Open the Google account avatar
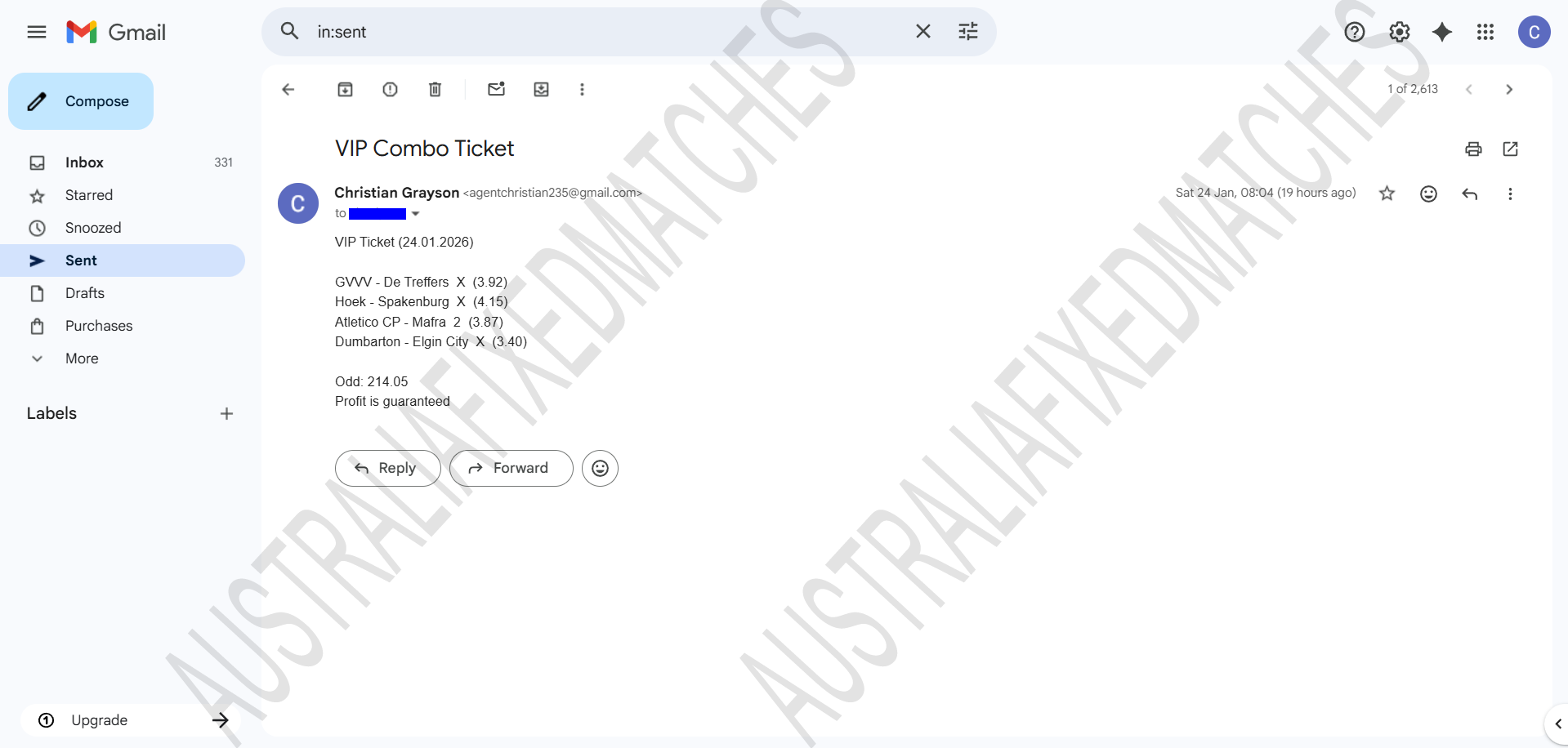The height and width of the screenshot is (748, 1568). click(1534, 32)
